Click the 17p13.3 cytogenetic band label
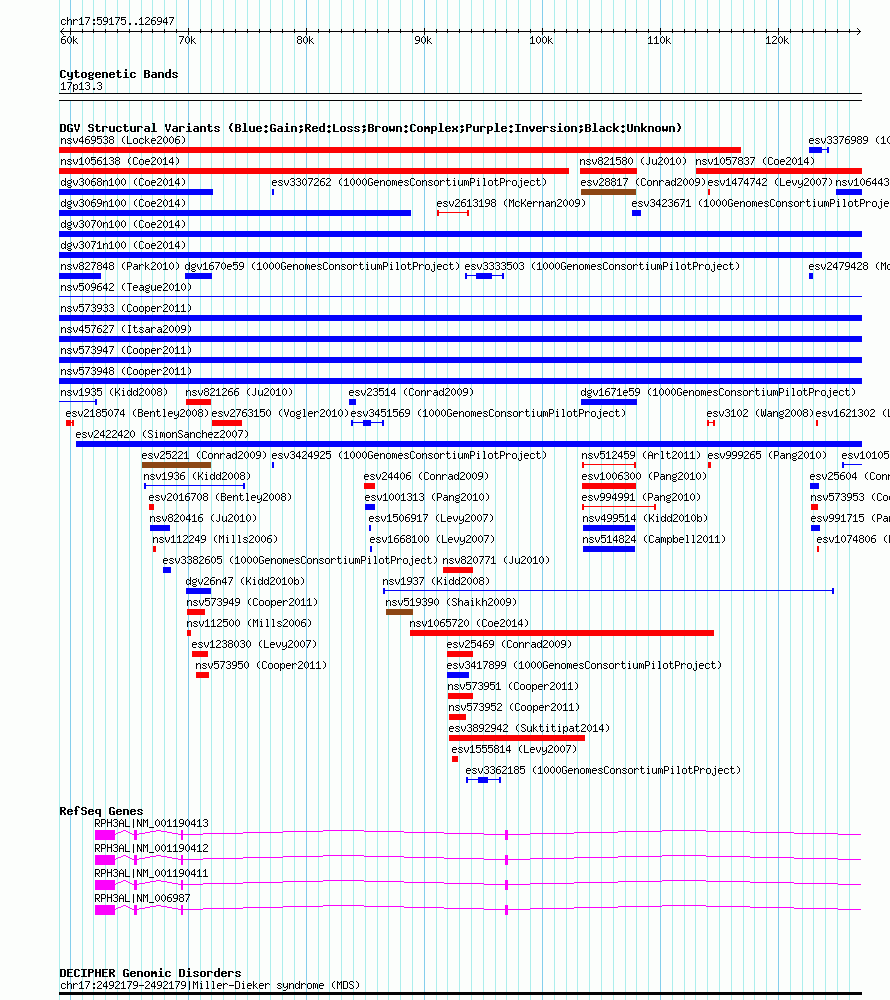Screen dimensions: 890x1000 pyautogui.click(x=81, y=87)
